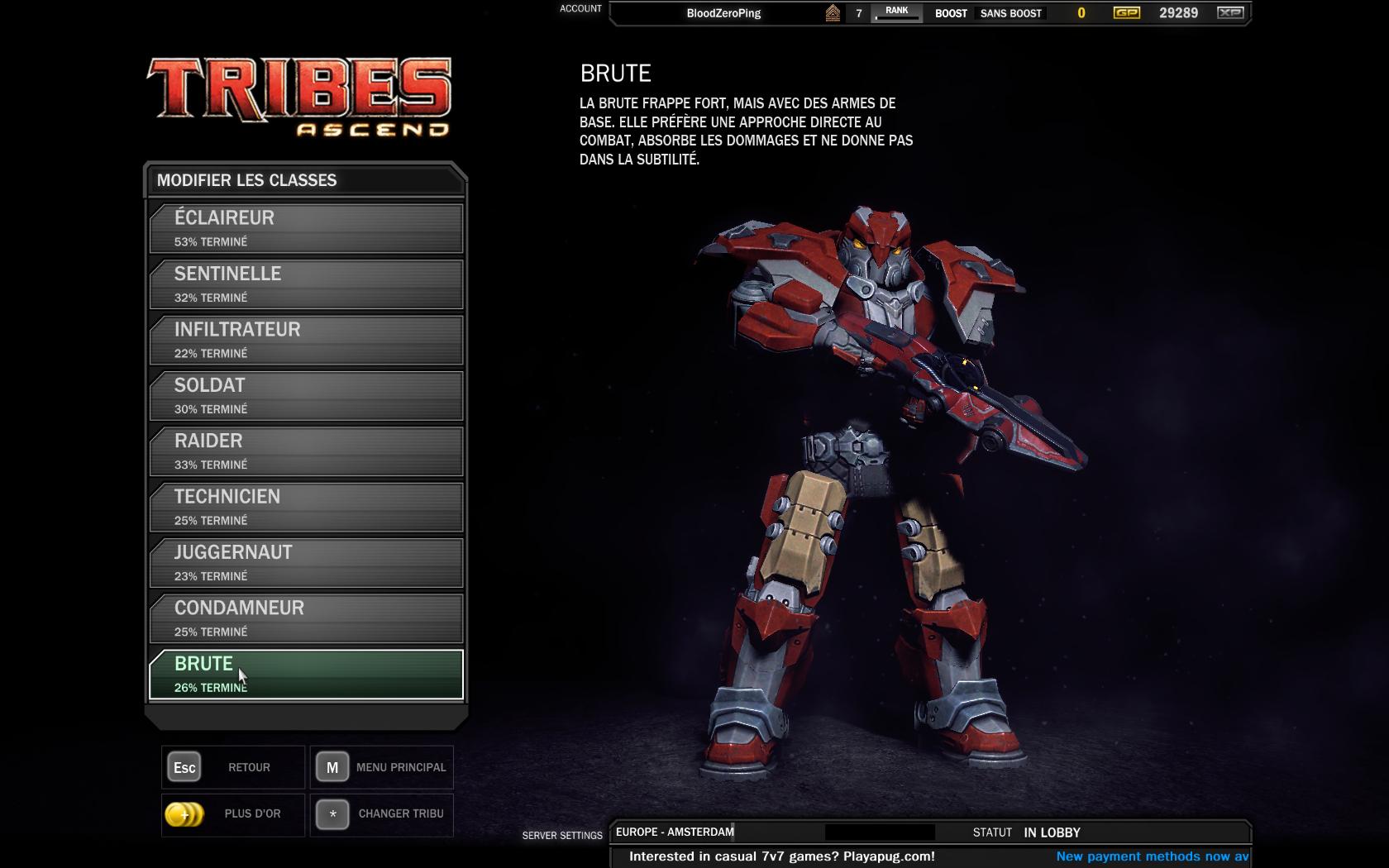This screenshot has width=1389, height=868.
Task: Select the Raider class
Action: point(306,451)
